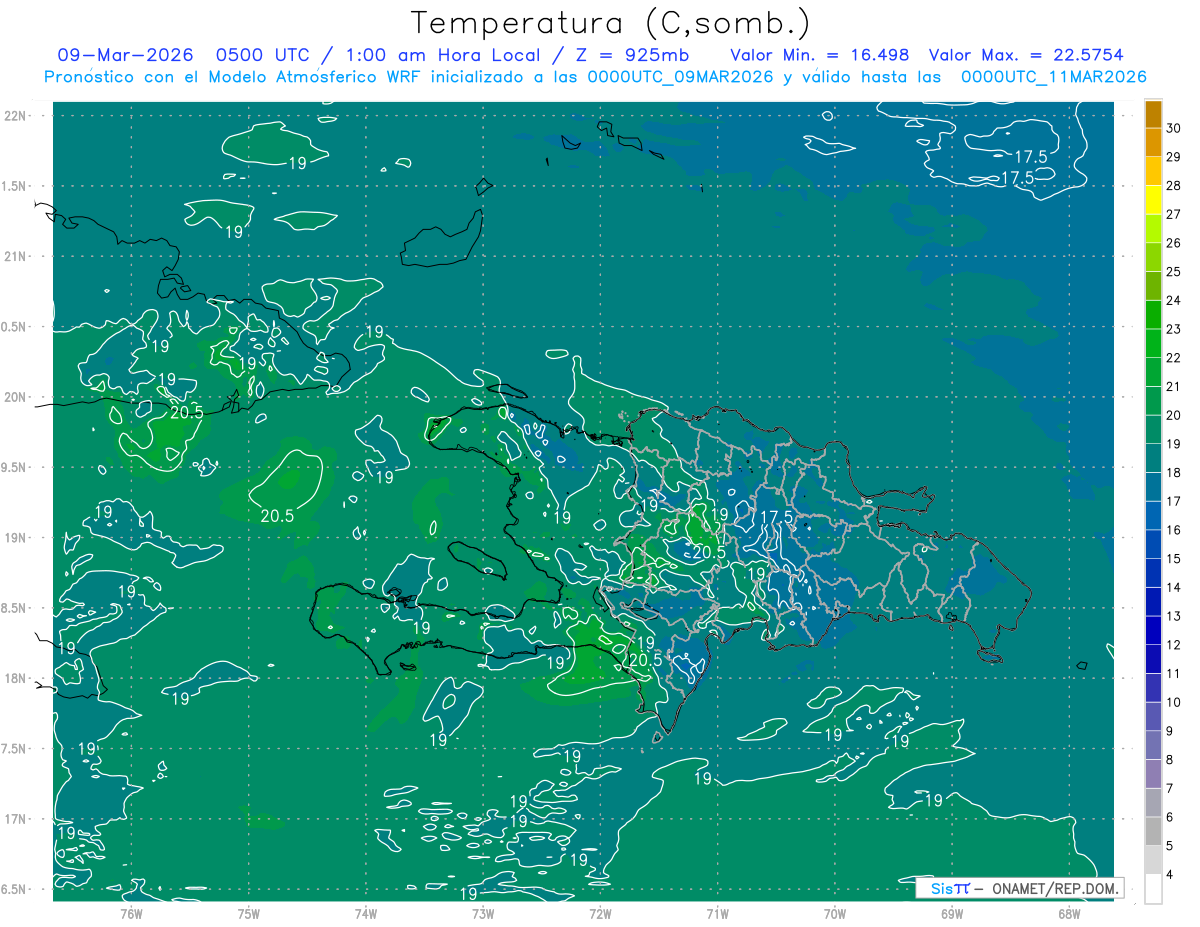Pick the purple legend swatch between 8 and 9
Screen dimensions: 1200x927
coord(1153,746)
